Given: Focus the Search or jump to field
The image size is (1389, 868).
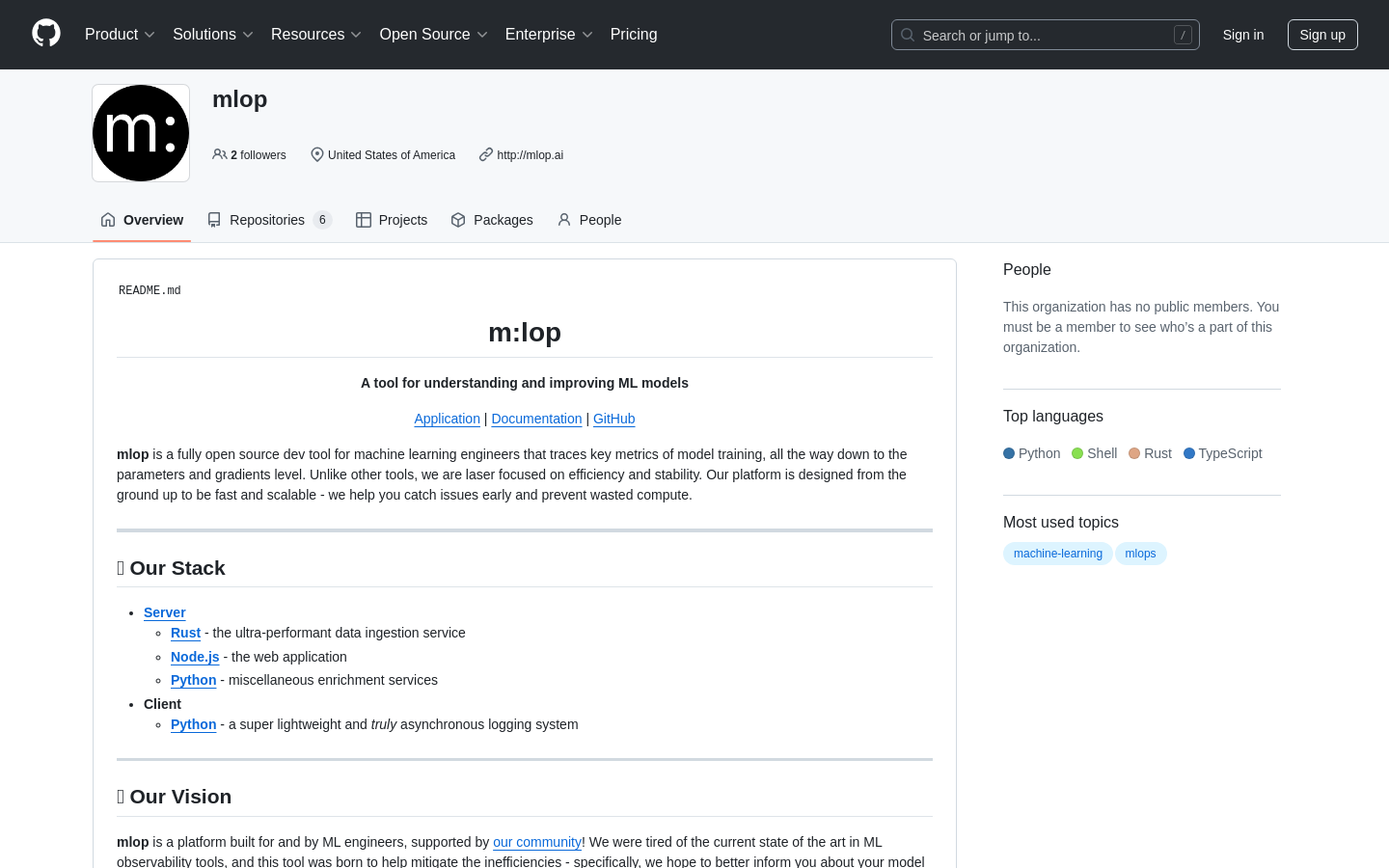Looking at the screenshot, I should [1046, 35].
